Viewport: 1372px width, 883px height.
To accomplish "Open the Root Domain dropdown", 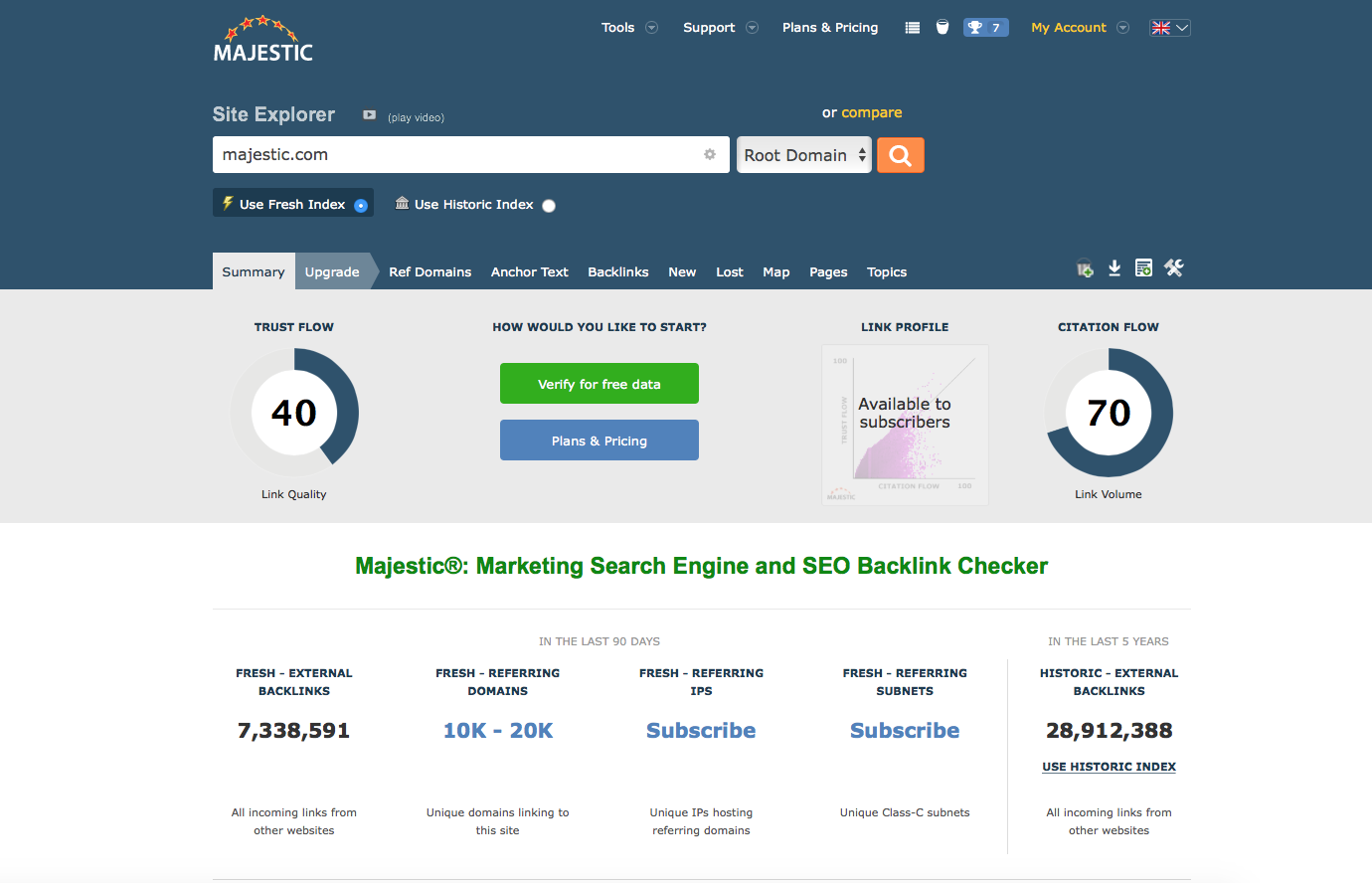I will click(803, 154).
